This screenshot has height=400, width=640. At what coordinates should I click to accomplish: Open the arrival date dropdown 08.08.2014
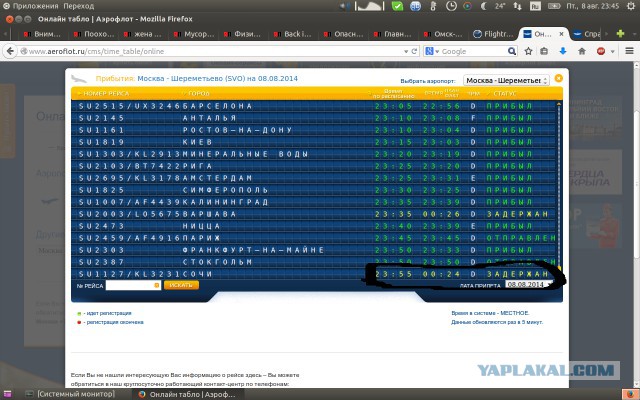[x=529, y=284]
